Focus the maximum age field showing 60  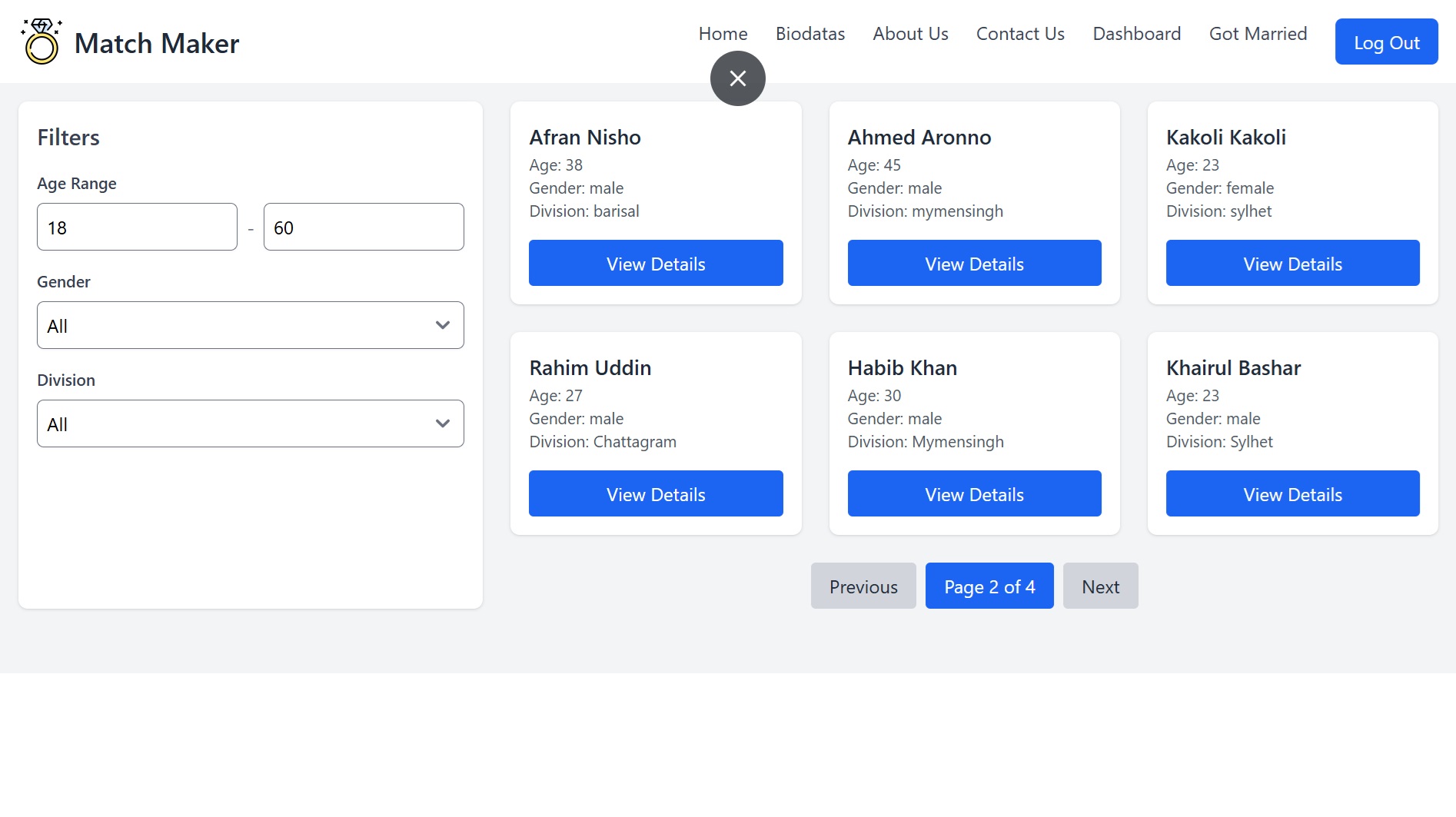pyautogui.click(x=363, y=227)
